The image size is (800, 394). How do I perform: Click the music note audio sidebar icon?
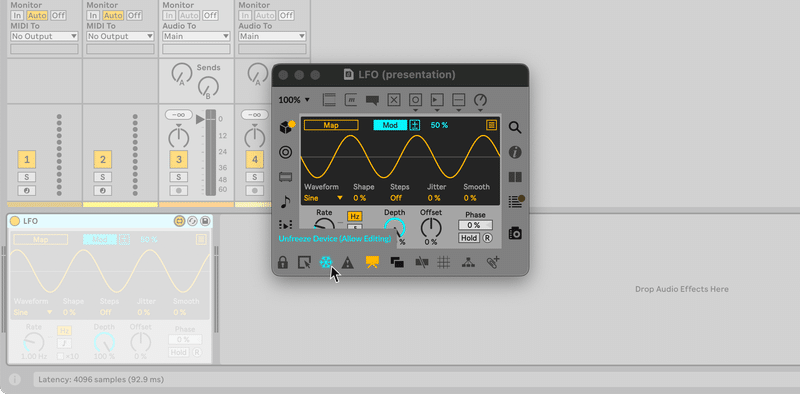click(x=286, y=201)
